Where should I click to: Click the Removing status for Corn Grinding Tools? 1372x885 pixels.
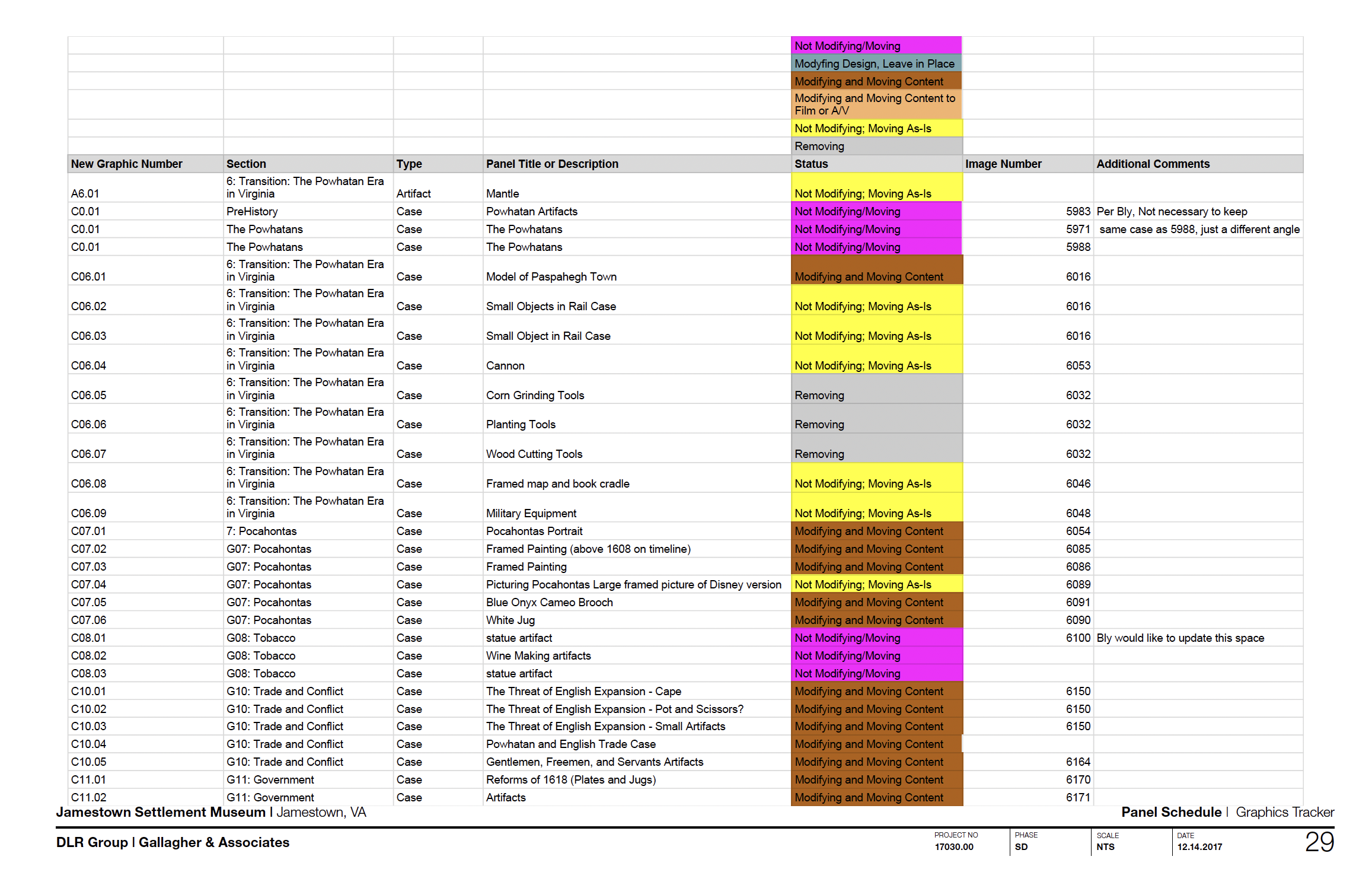tap(819, 395)
